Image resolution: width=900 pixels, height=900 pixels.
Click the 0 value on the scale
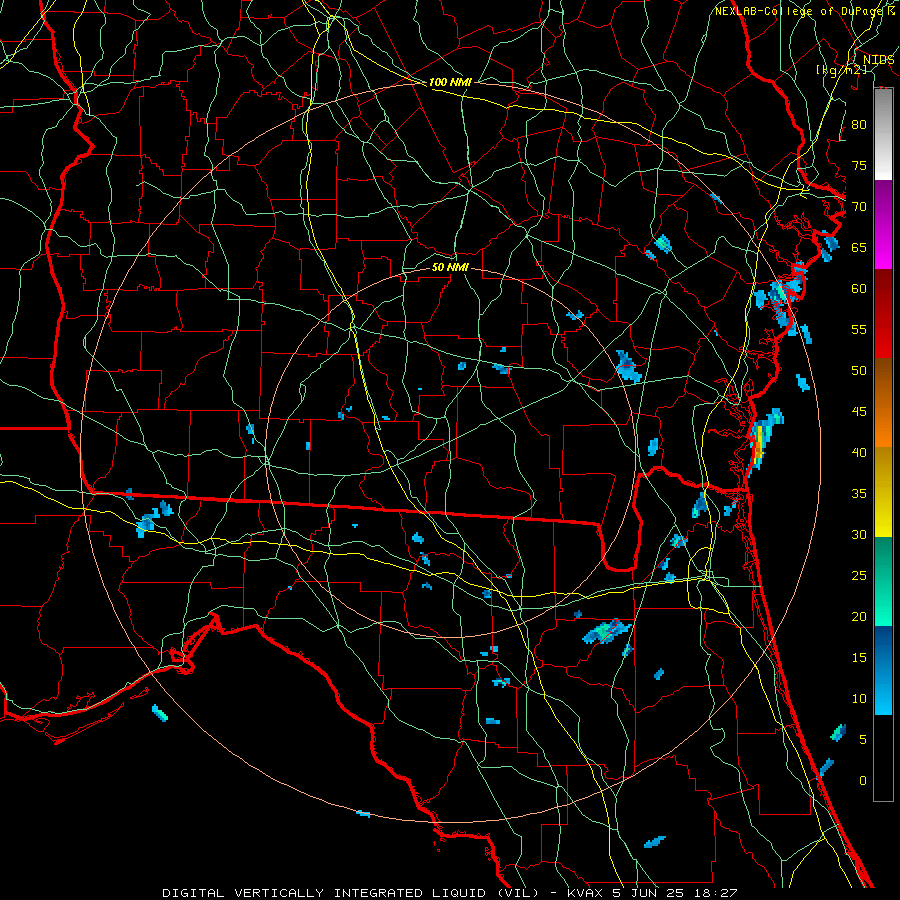[863, 781]
